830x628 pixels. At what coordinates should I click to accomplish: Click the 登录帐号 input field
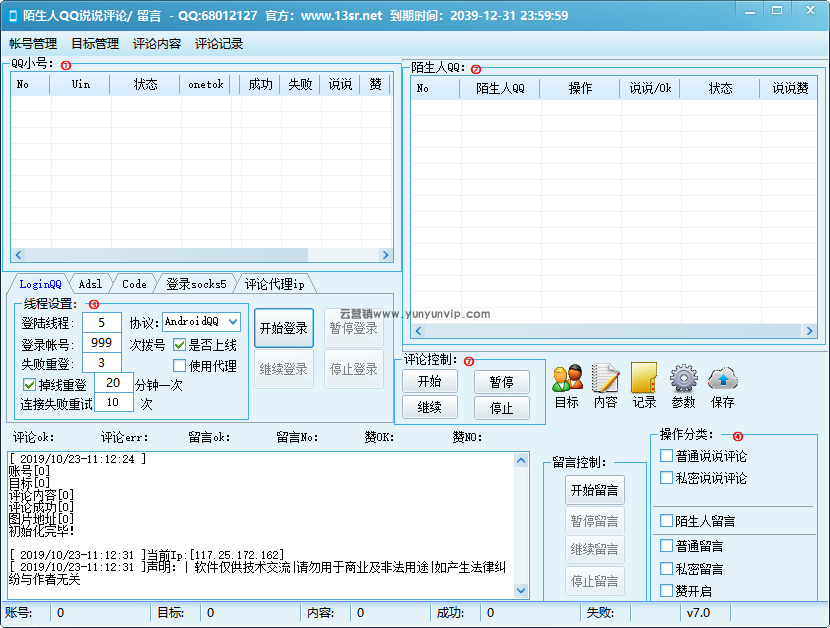[102, 343]
